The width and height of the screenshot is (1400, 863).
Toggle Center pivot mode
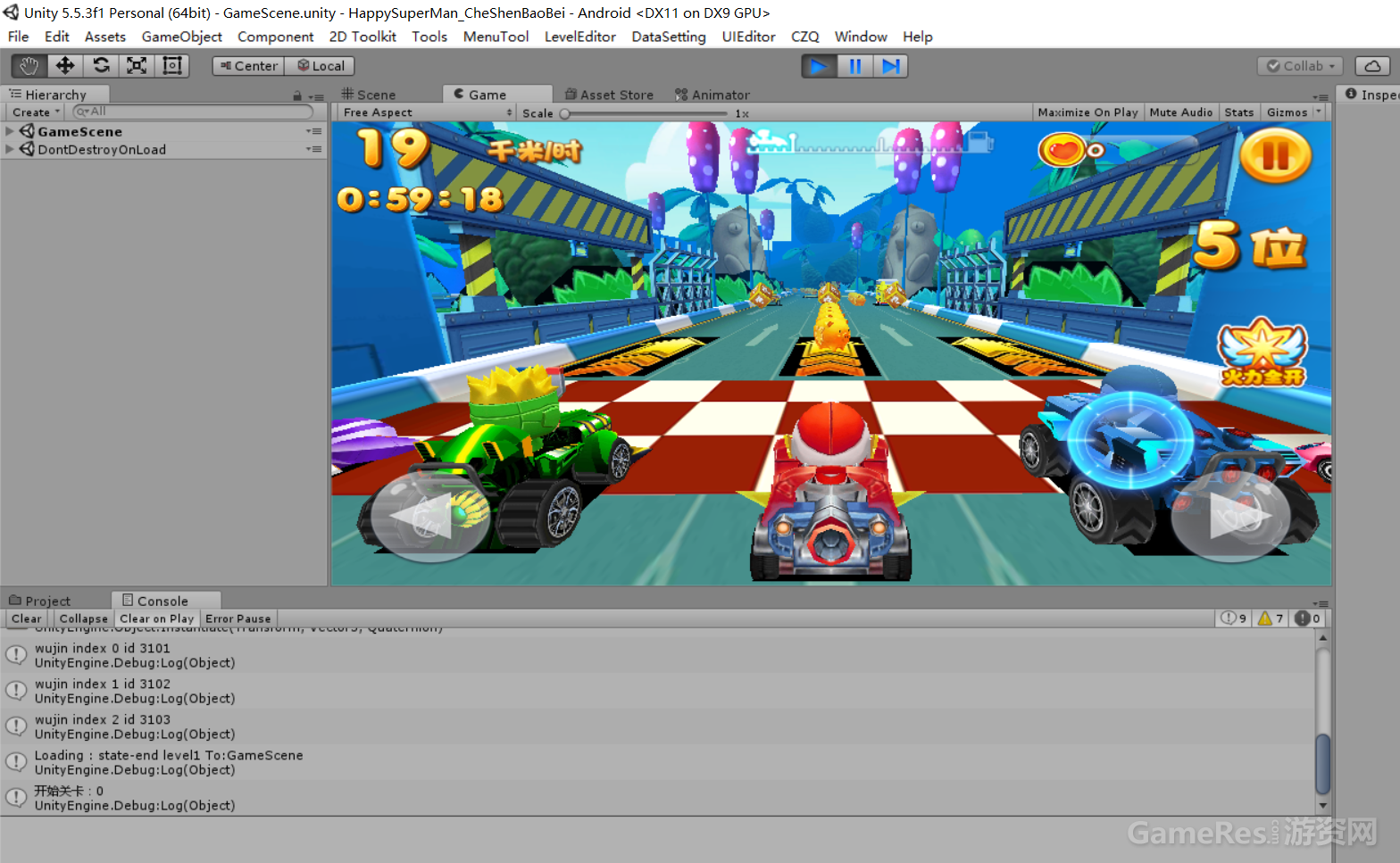248,66
